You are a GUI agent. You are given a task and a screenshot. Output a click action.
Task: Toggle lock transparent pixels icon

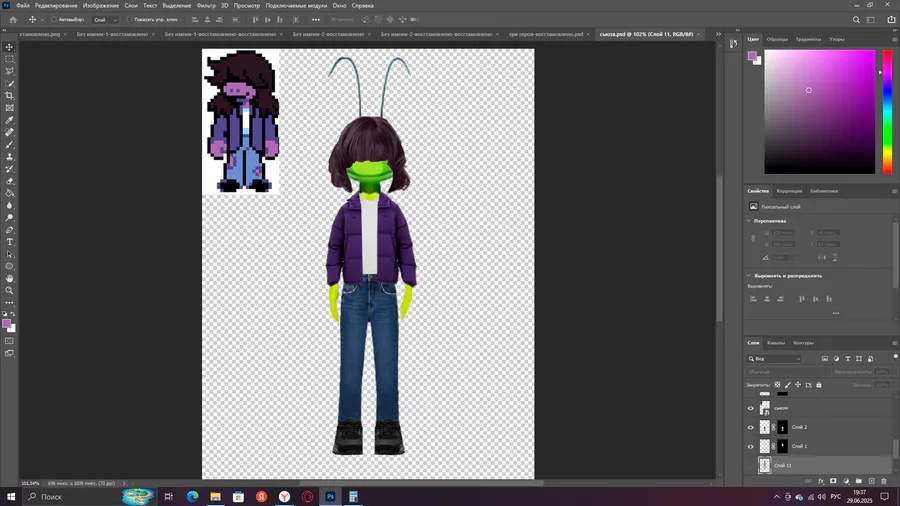(777, 385)
